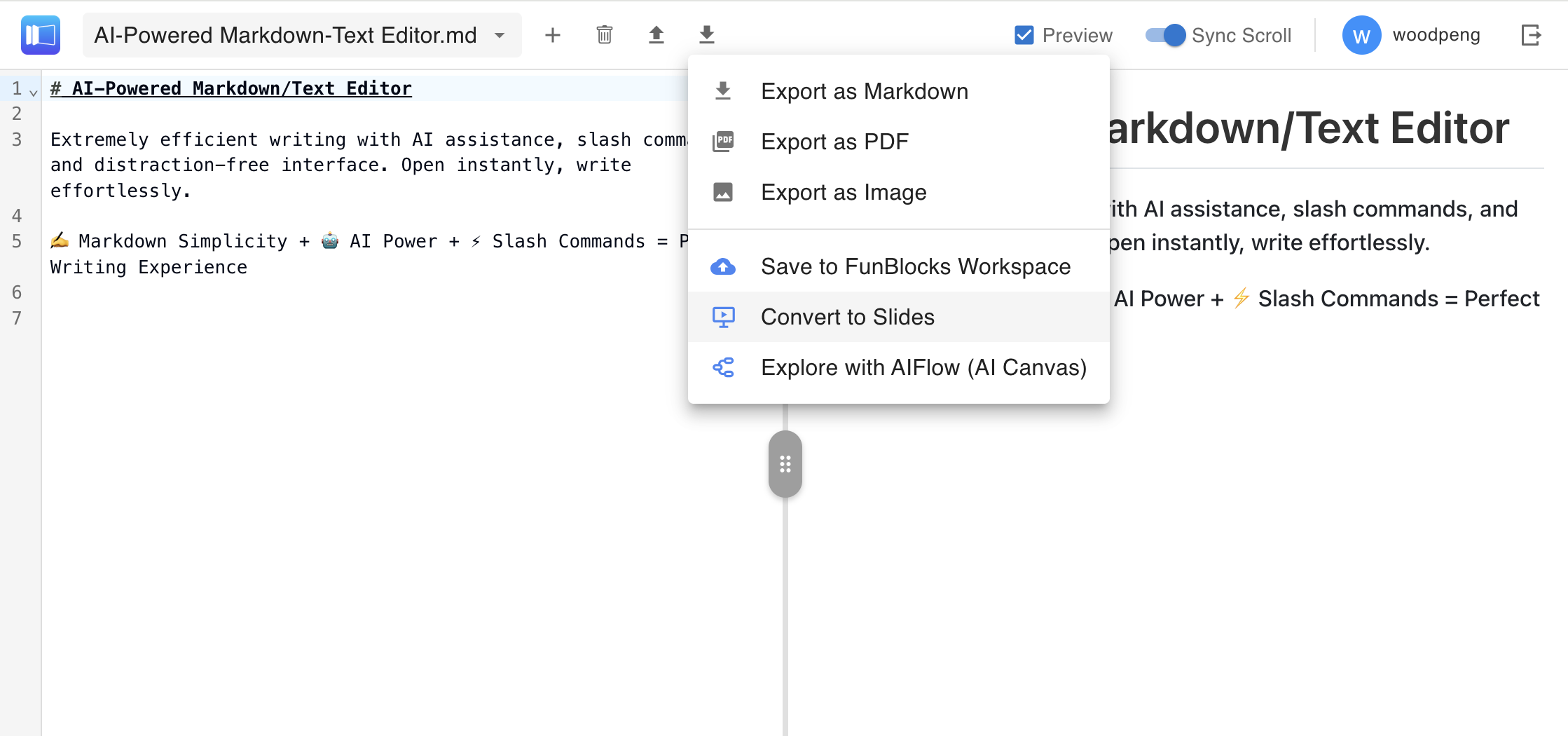Image resolution: width=1568 pixels, height=736 pixels.
Task: Click the Export as PDF icon
Action: [x=723, y=141]
